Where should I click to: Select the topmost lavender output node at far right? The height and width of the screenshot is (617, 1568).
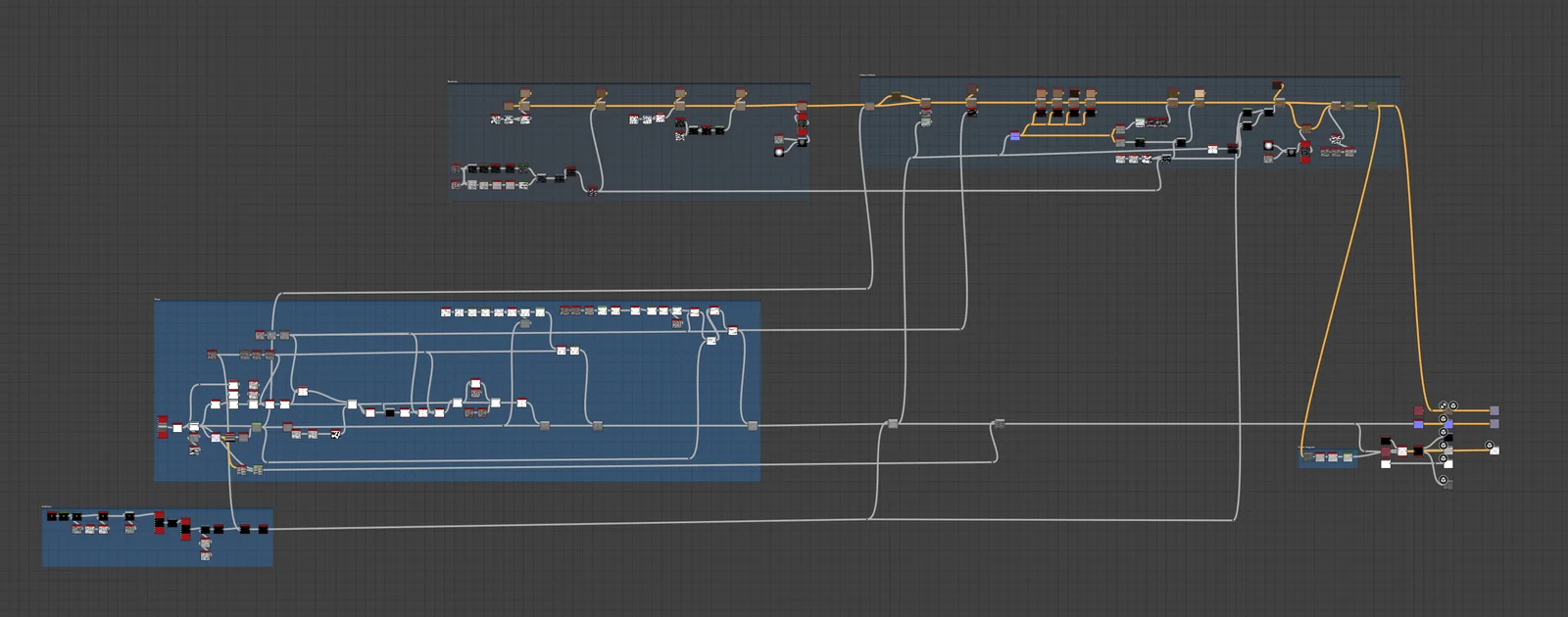[x=1494, y=411]
